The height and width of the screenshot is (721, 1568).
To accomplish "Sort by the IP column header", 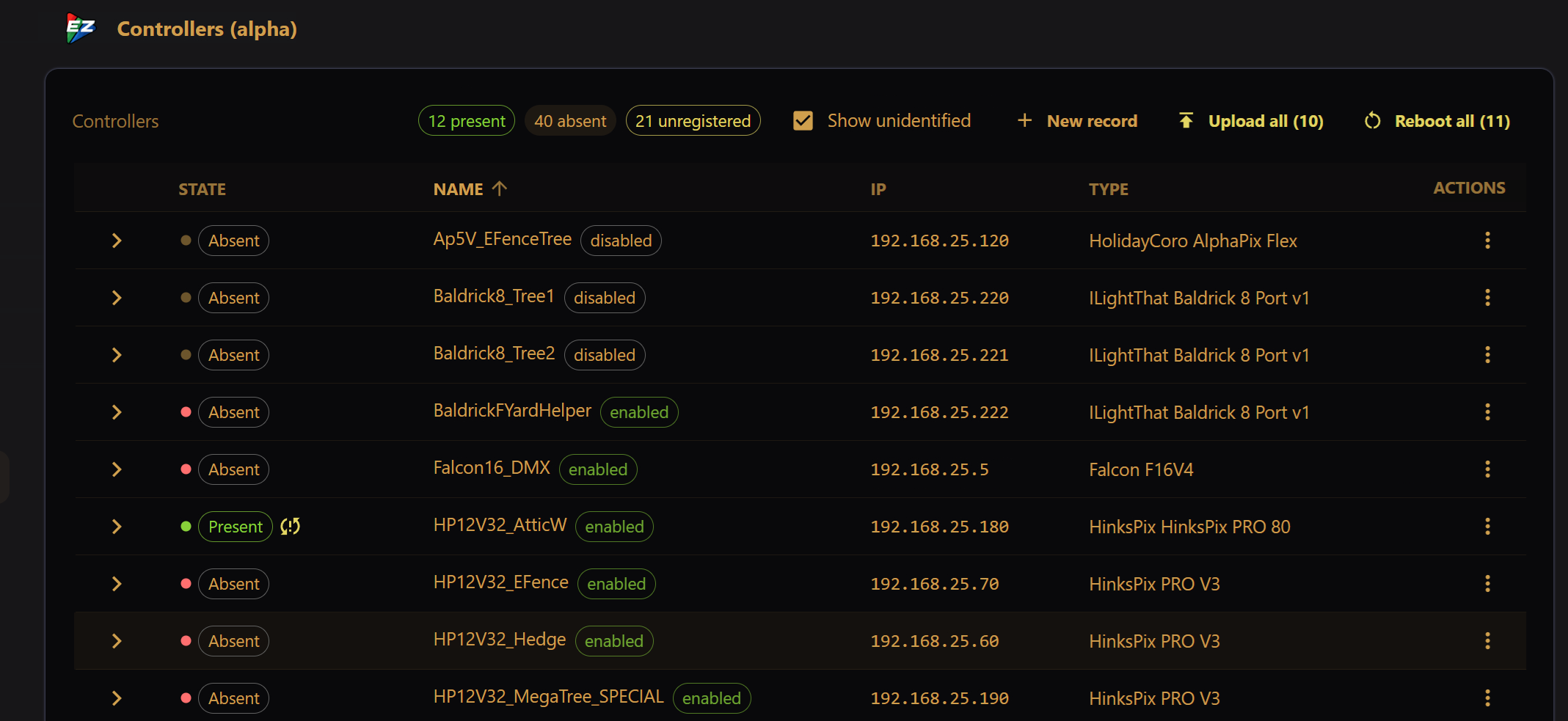I will (x=878, y=189).
